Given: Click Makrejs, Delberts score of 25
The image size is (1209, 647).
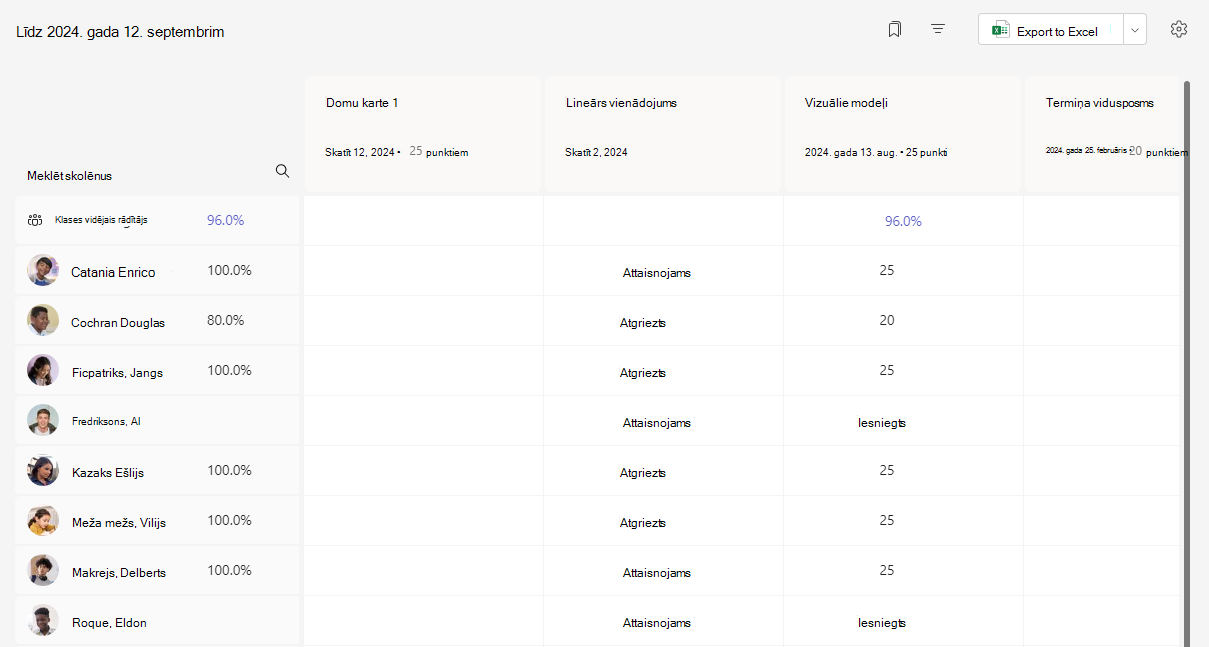Looking at the screenshot, I should coord(887,570).
